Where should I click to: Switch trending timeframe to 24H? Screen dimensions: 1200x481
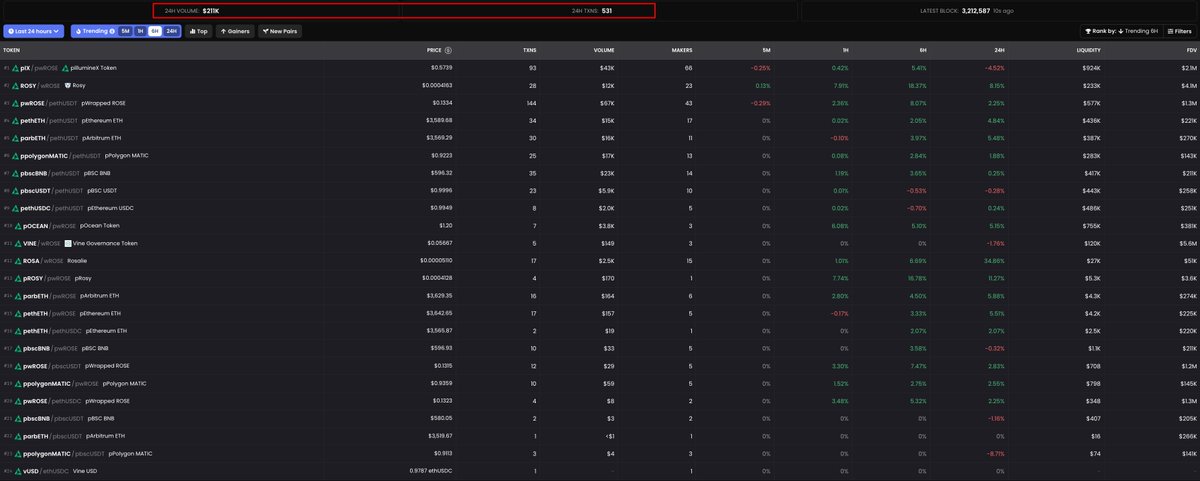pos(171,31)
